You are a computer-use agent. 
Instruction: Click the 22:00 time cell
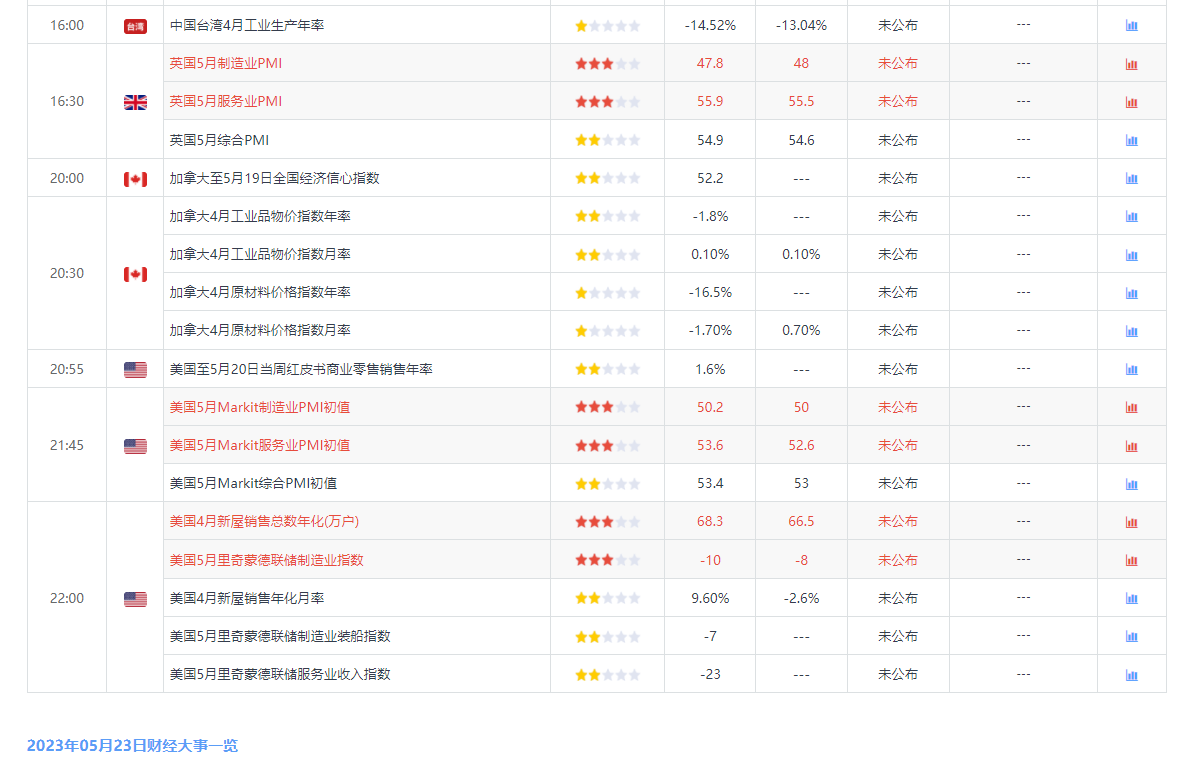pos(67,598)
